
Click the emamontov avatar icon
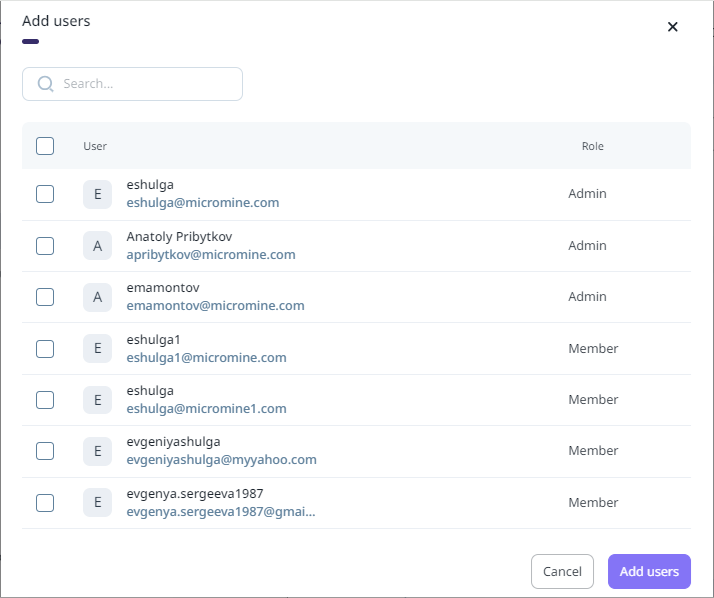[97, 297]
